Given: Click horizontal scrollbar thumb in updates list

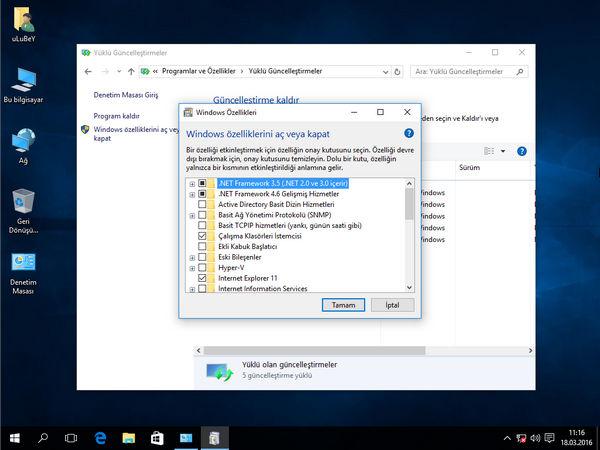Looking at the screenshot, I should point(314,351).
